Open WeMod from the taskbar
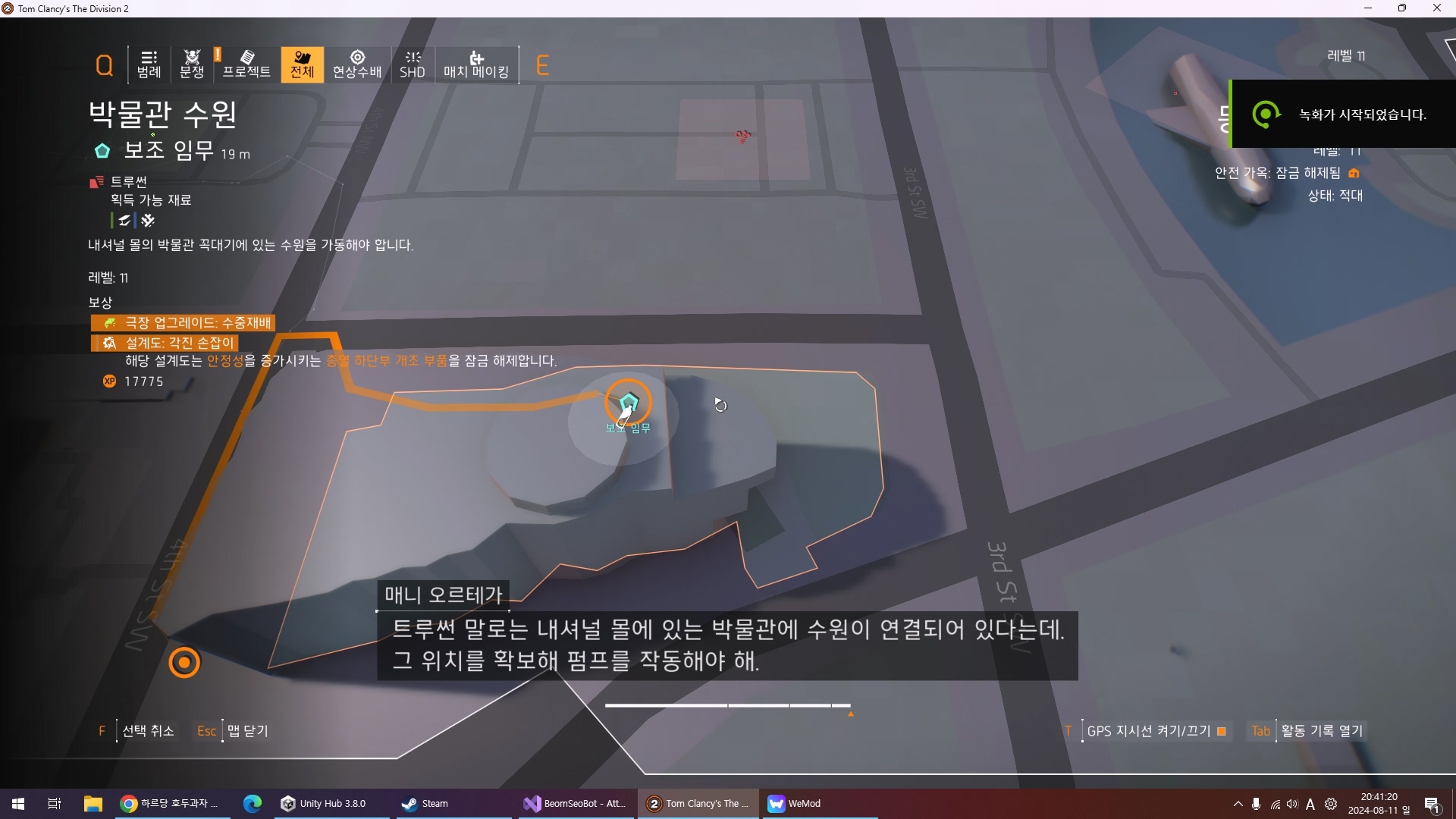This screenshot has height=819, width=1456. (795, 804)
